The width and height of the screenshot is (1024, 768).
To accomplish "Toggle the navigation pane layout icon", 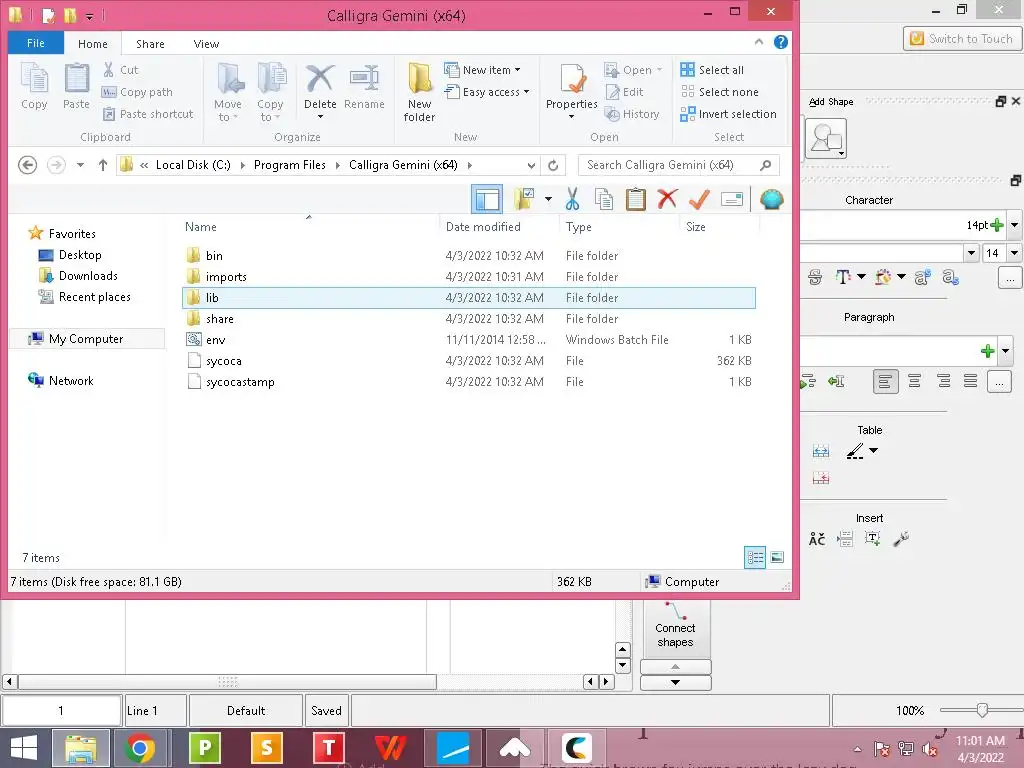I will 487,199.
